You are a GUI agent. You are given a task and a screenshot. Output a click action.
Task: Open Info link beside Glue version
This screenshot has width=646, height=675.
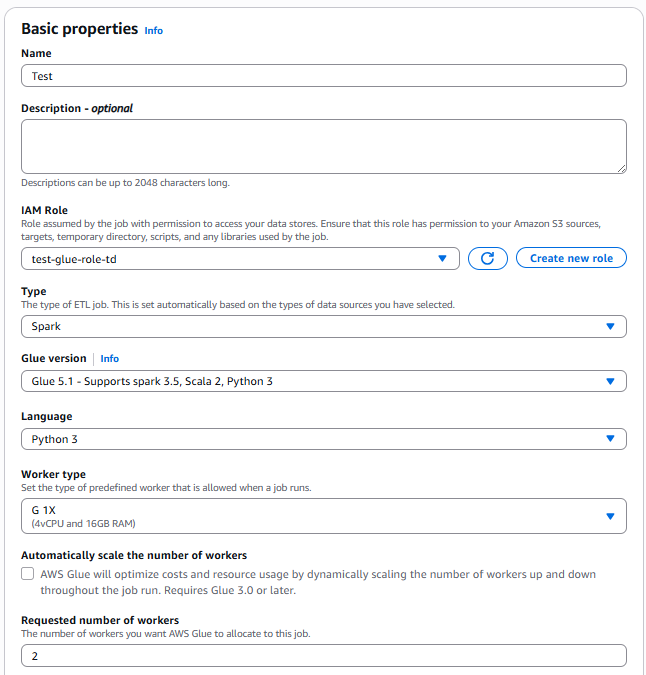110,359
